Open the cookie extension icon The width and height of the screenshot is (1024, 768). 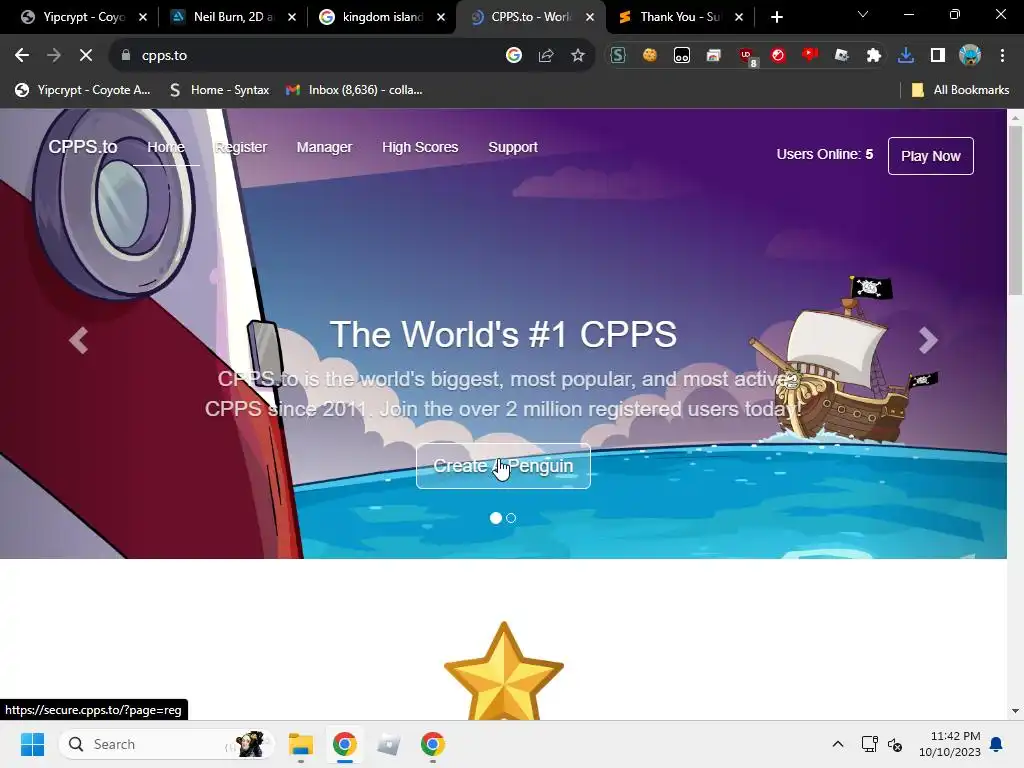coord(650,56)
